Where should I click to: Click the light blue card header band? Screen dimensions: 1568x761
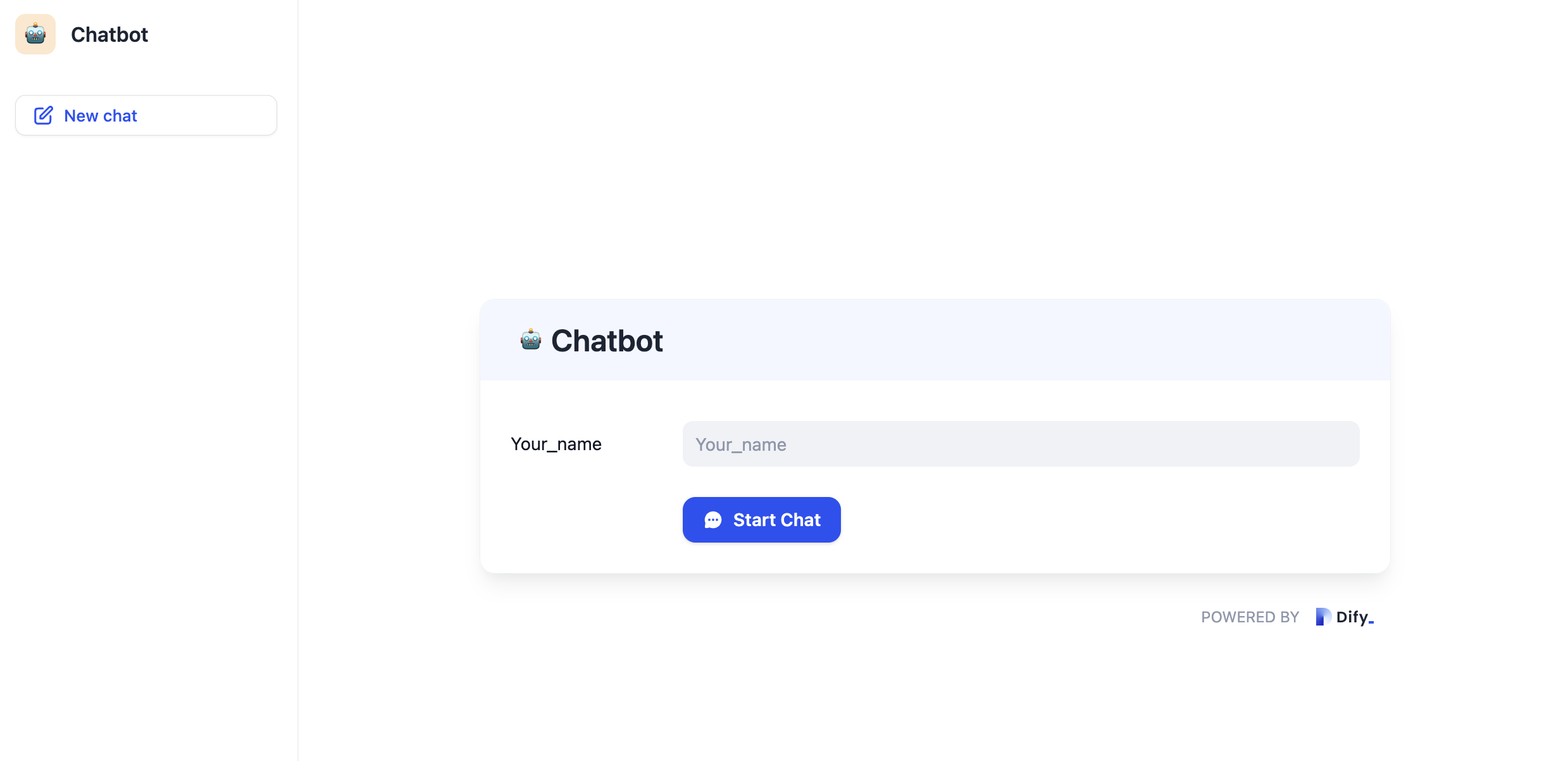1012,340
